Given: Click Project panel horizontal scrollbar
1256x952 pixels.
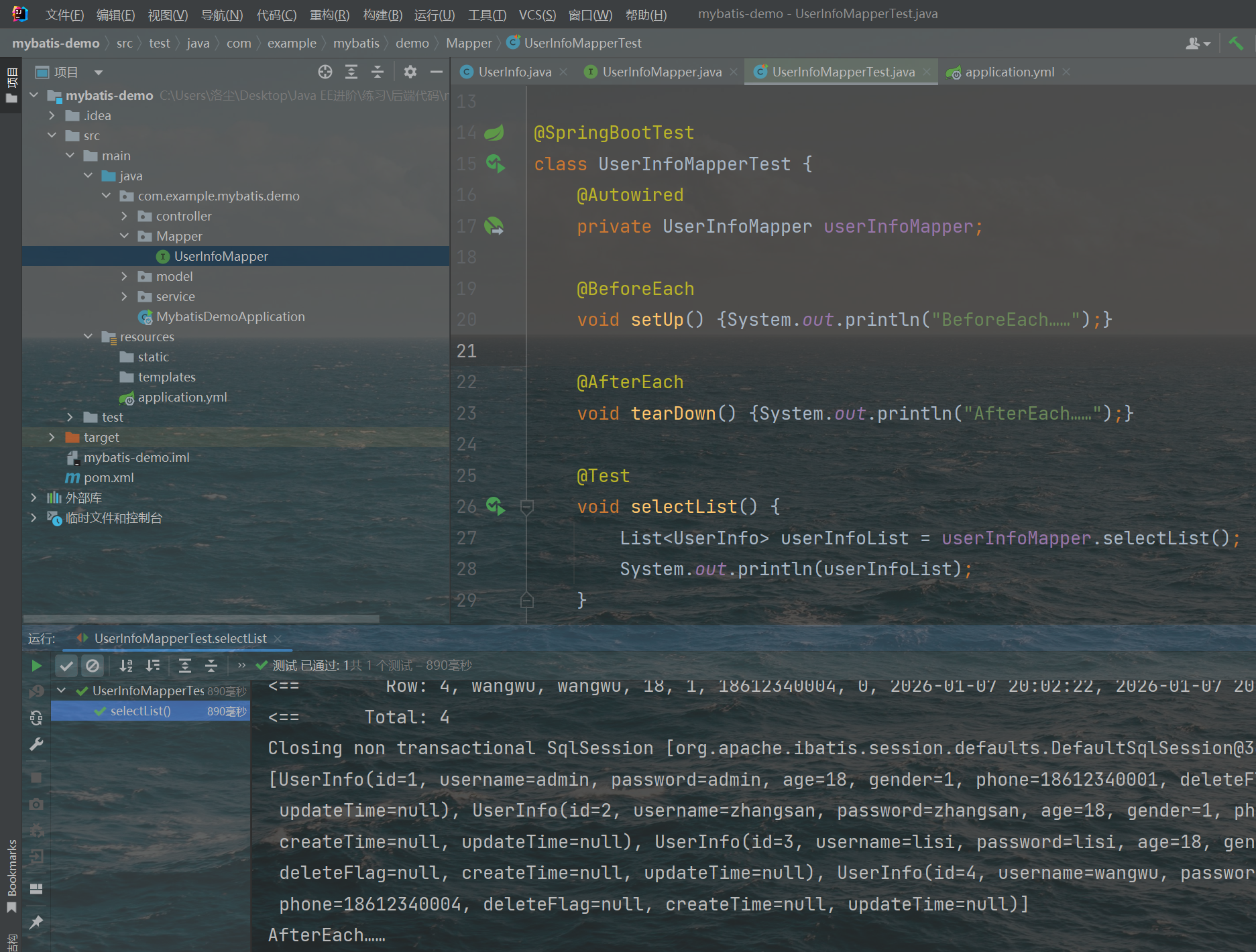Looking at the screenshot, I should point(201,618).
